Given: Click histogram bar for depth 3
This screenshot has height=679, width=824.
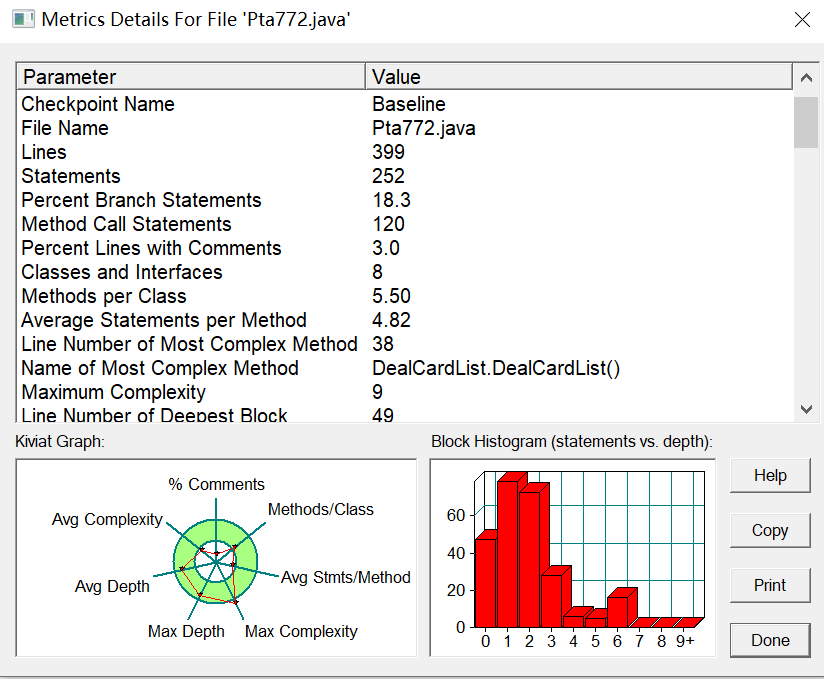Looking at the screenshot, I should [552, 599].
